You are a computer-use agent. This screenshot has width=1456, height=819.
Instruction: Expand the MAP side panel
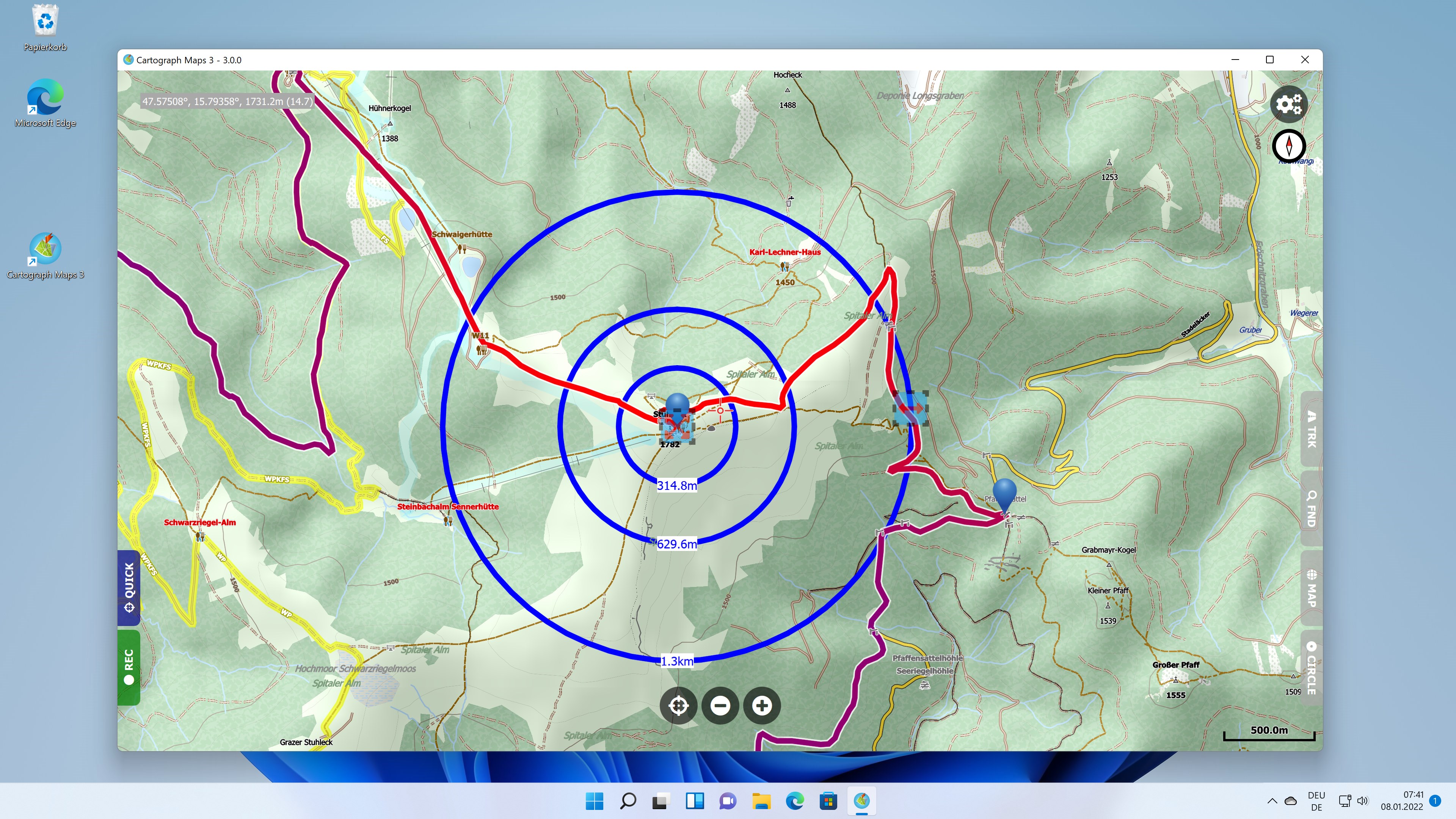[1311, 588]
